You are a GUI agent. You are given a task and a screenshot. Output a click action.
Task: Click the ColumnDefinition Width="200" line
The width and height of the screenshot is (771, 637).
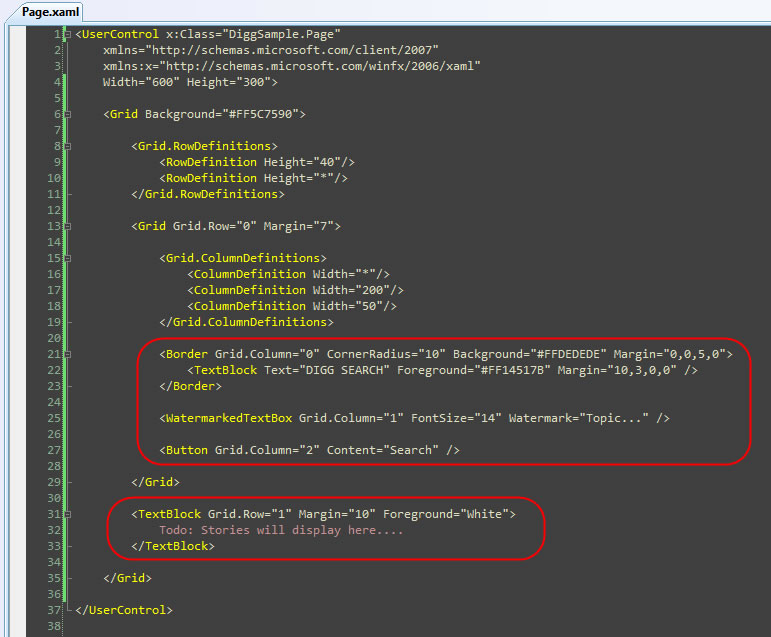pos(295,290)
